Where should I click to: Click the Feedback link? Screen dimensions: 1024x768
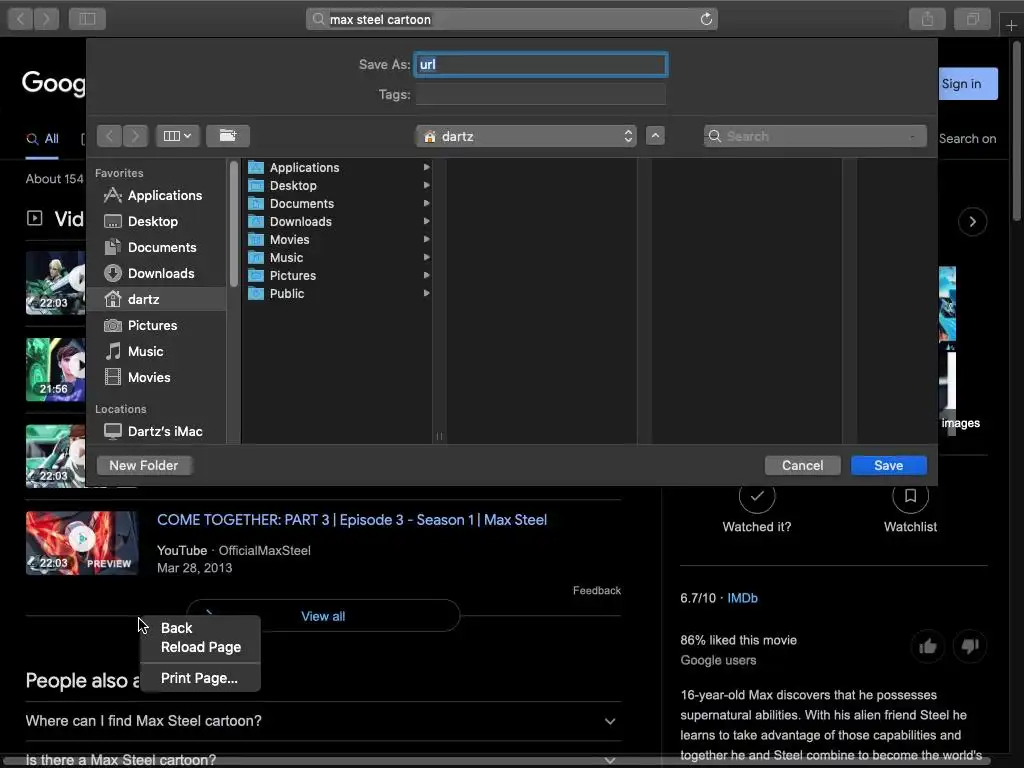pyautogui.click(x=597, y=590)
